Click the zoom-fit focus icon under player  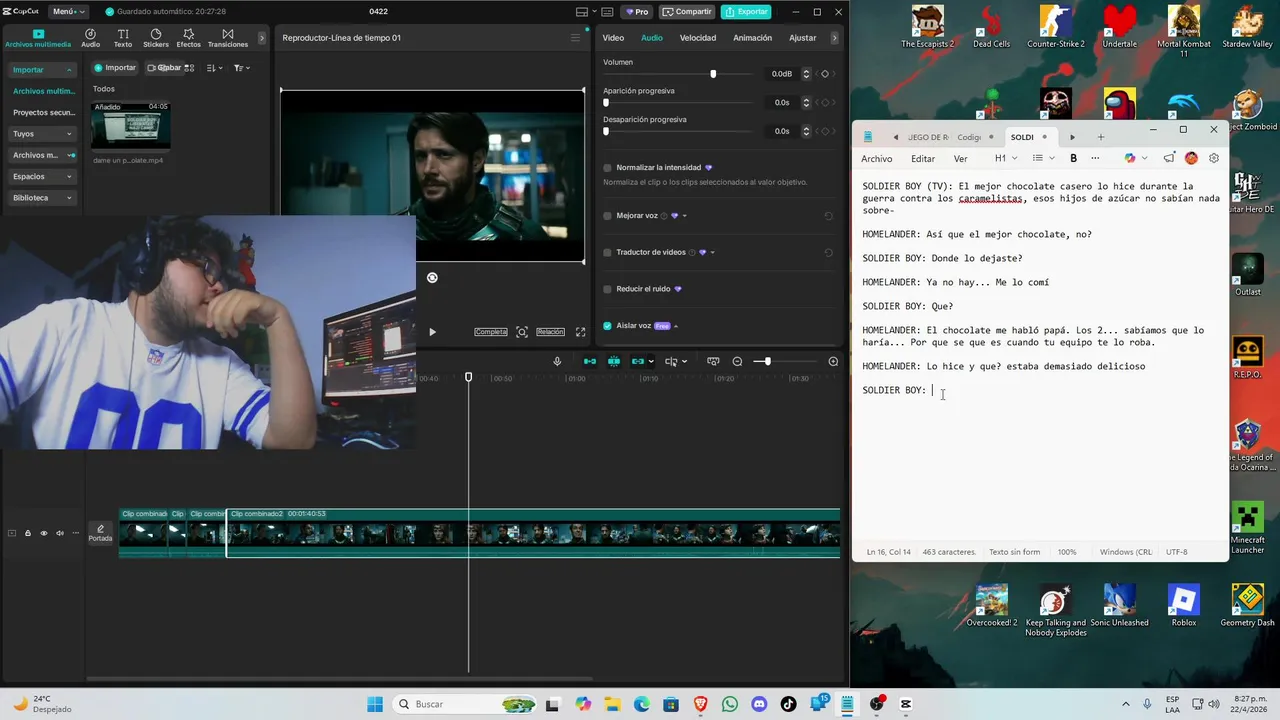(522, 332)
